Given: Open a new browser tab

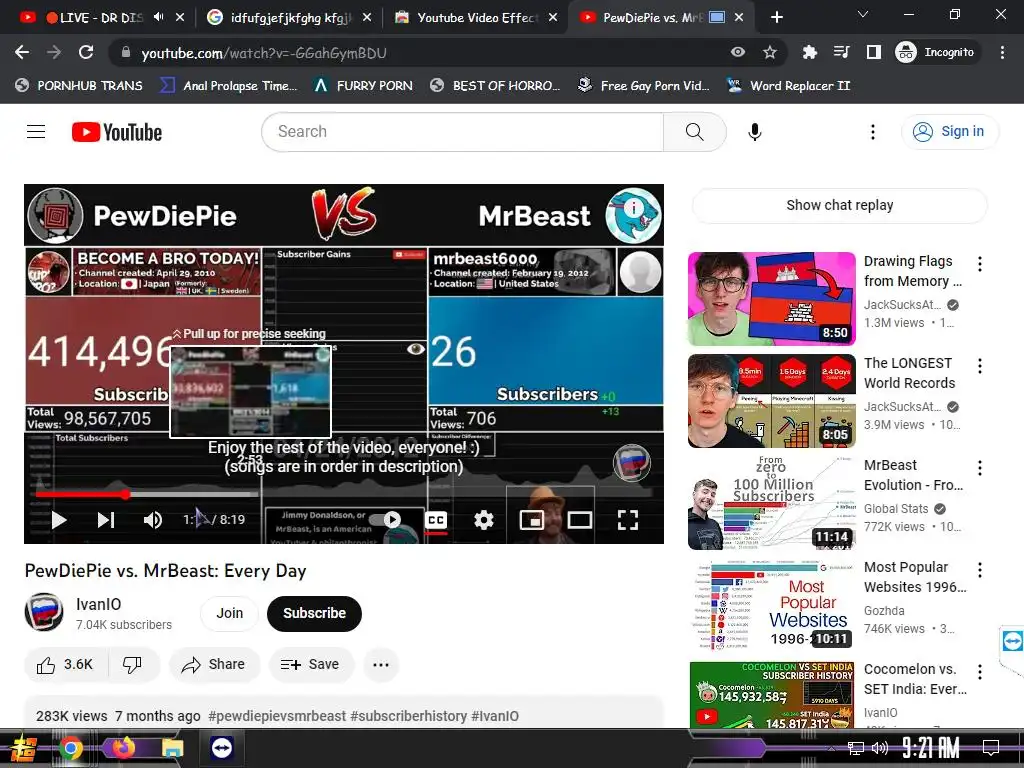Looking at the screenshot, I should (x=776, y=18).
